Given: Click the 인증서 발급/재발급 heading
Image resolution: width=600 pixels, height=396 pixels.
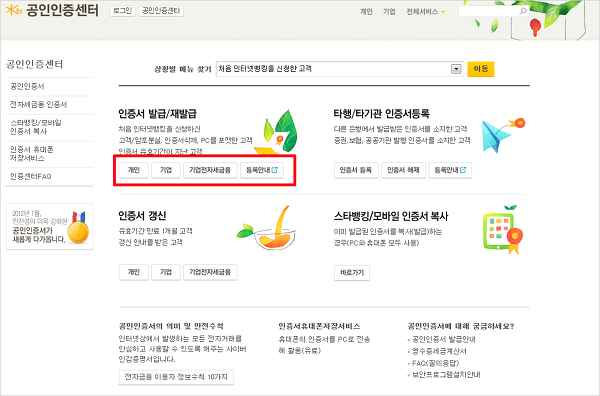Looking at the screenshot, I should click(158, 114).
